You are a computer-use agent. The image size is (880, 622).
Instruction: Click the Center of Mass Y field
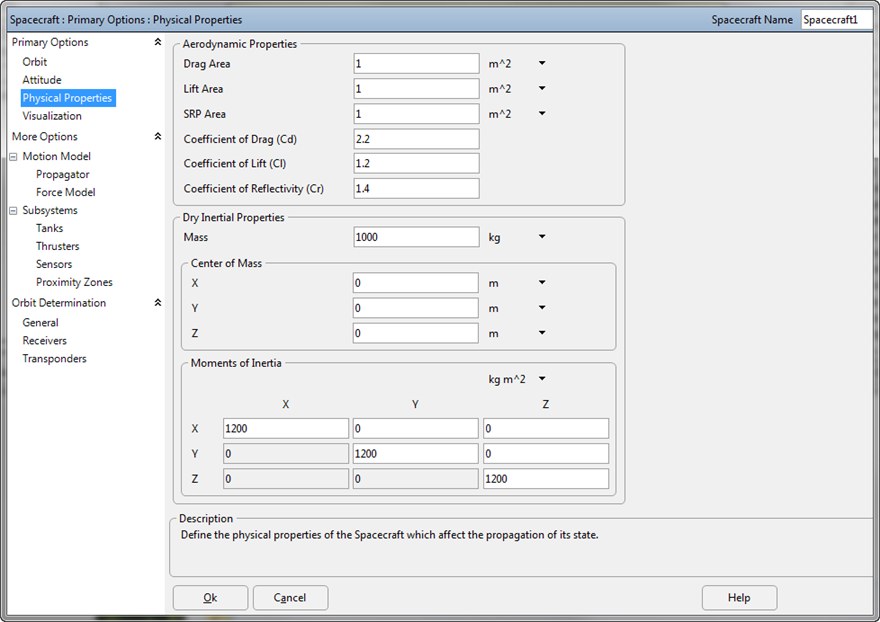pyautogui.click(x=415, y=308)
